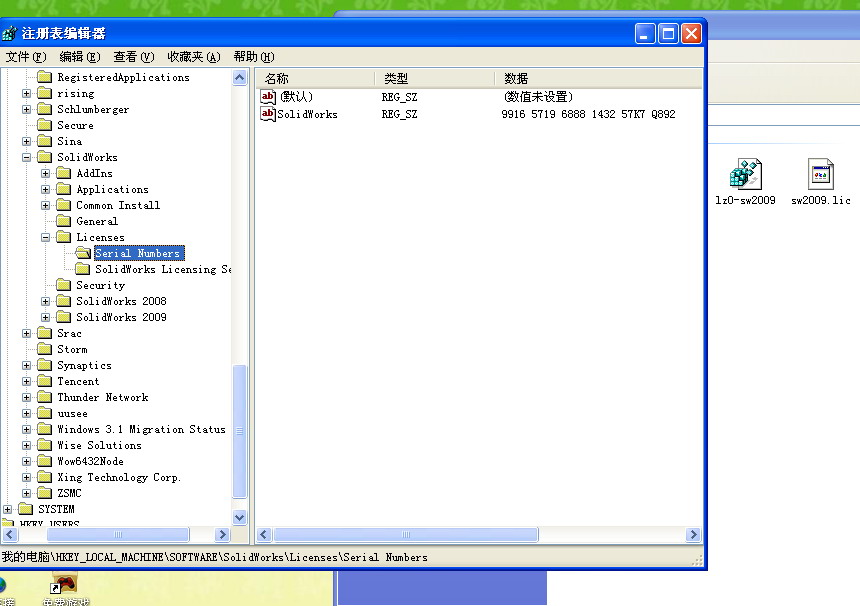The height and width of the screenshot is (606, 860).
Task: Click the Storm folder icon
Action: [44, 349]
